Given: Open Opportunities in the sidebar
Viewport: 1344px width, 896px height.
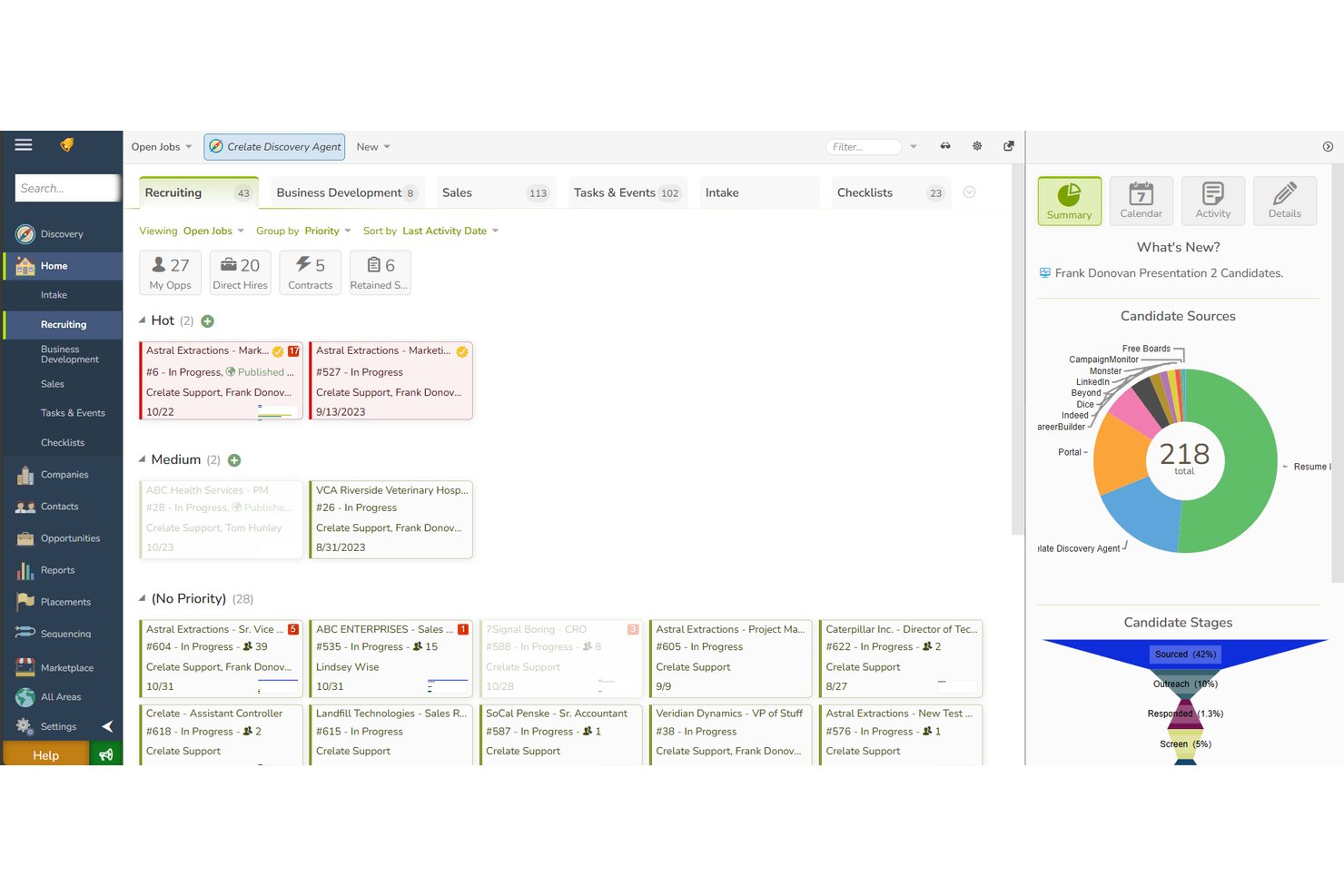Looking at the screenshot, I should point(62,538).
